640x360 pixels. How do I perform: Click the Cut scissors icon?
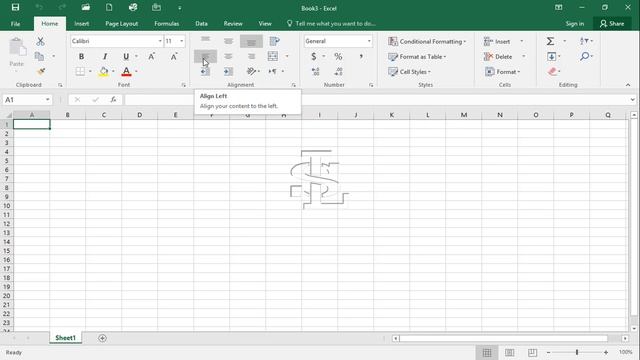click(x=40, y=41)
